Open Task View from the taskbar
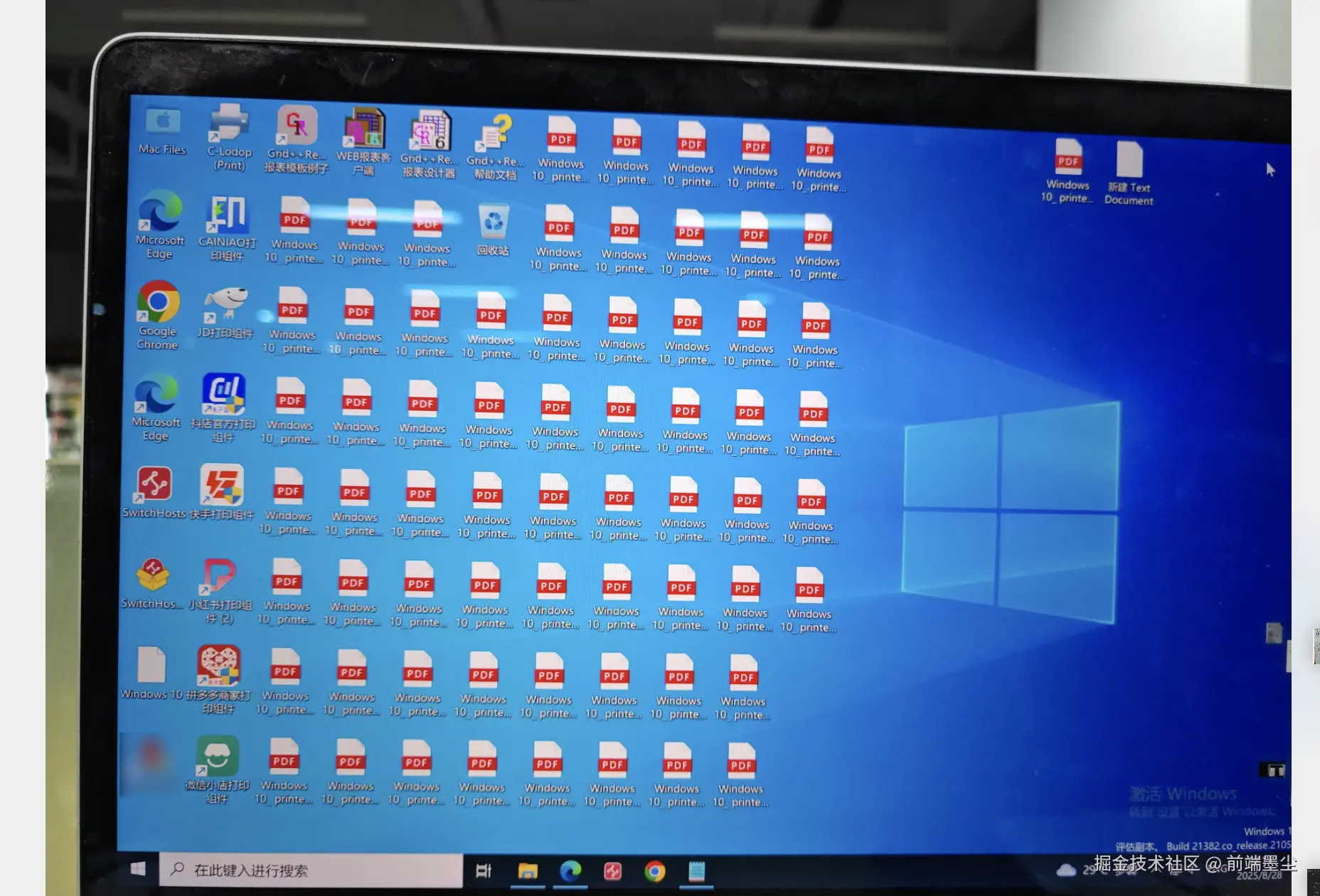 (x=484, y=870)
